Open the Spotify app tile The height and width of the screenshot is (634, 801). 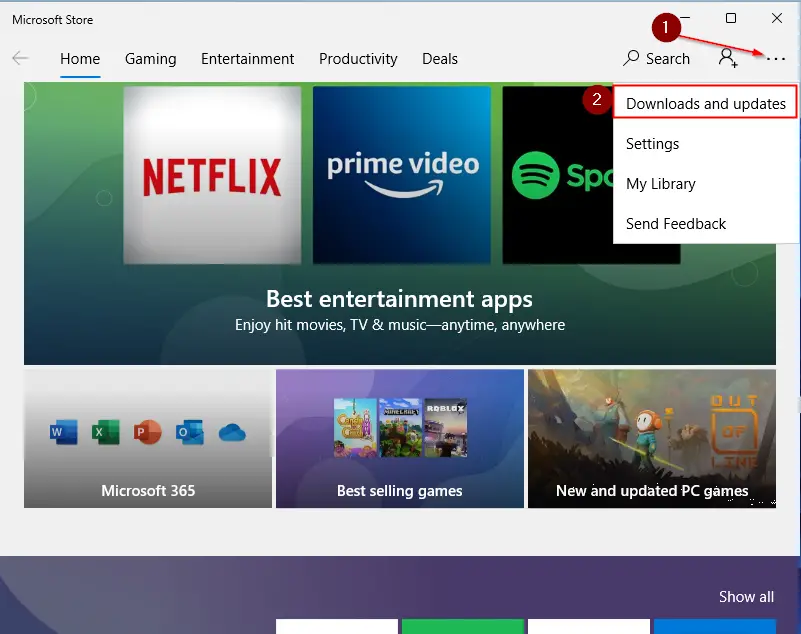coord(558,175)
